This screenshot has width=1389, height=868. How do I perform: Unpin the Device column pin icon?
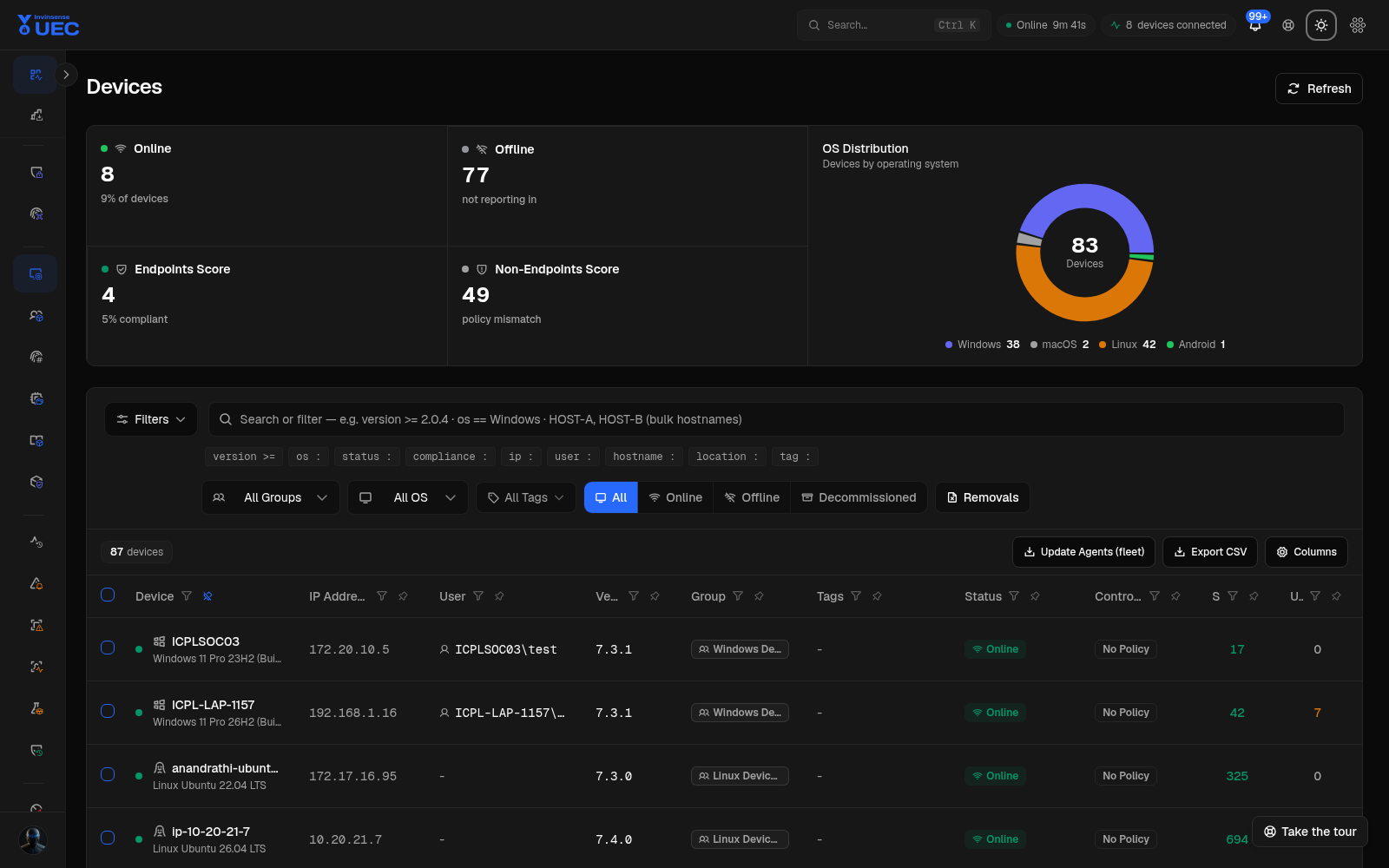point(207,596)
